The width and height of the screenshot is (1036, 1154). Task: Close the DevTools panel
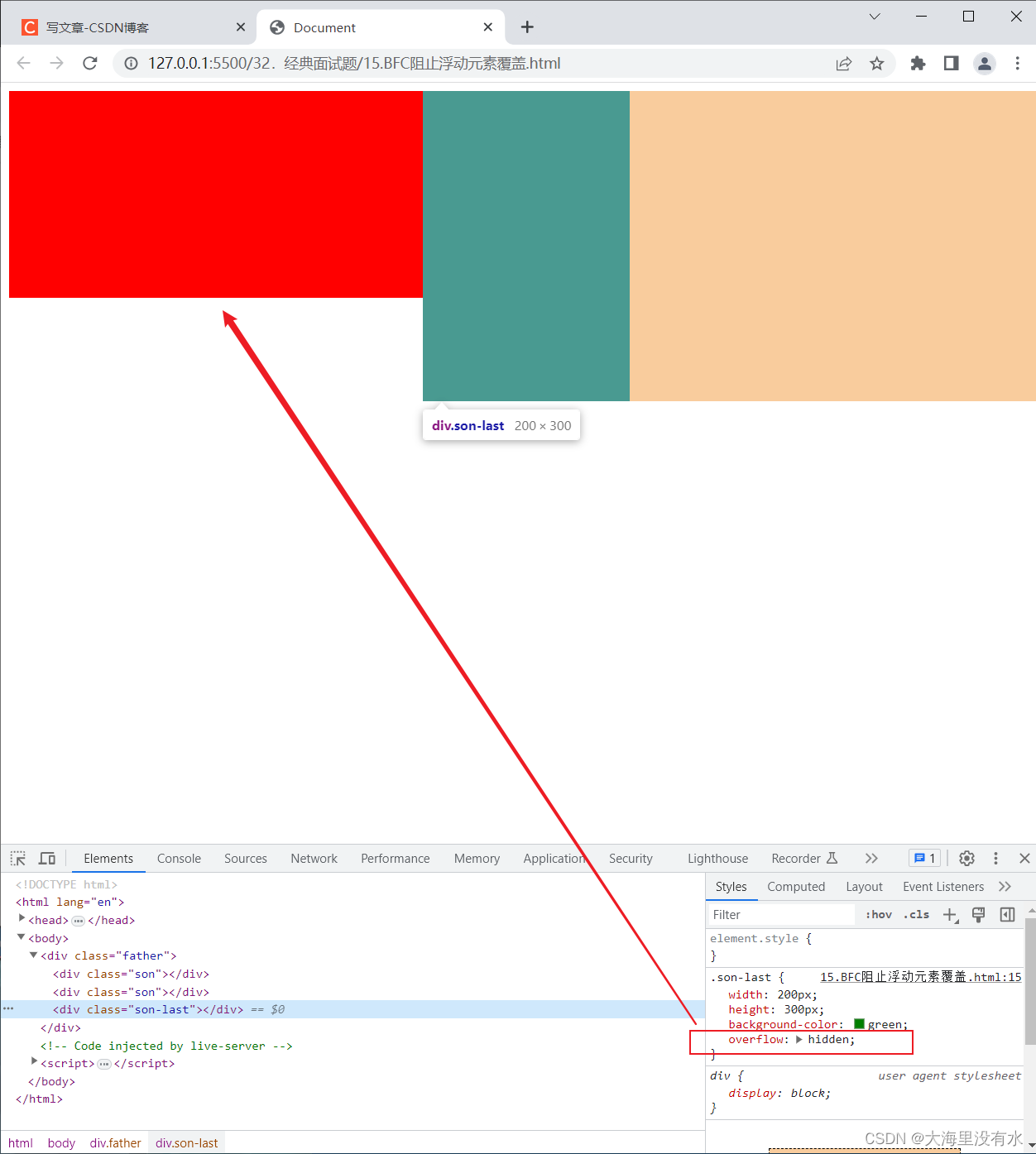pyautogui.click(x=1024, y=859)
